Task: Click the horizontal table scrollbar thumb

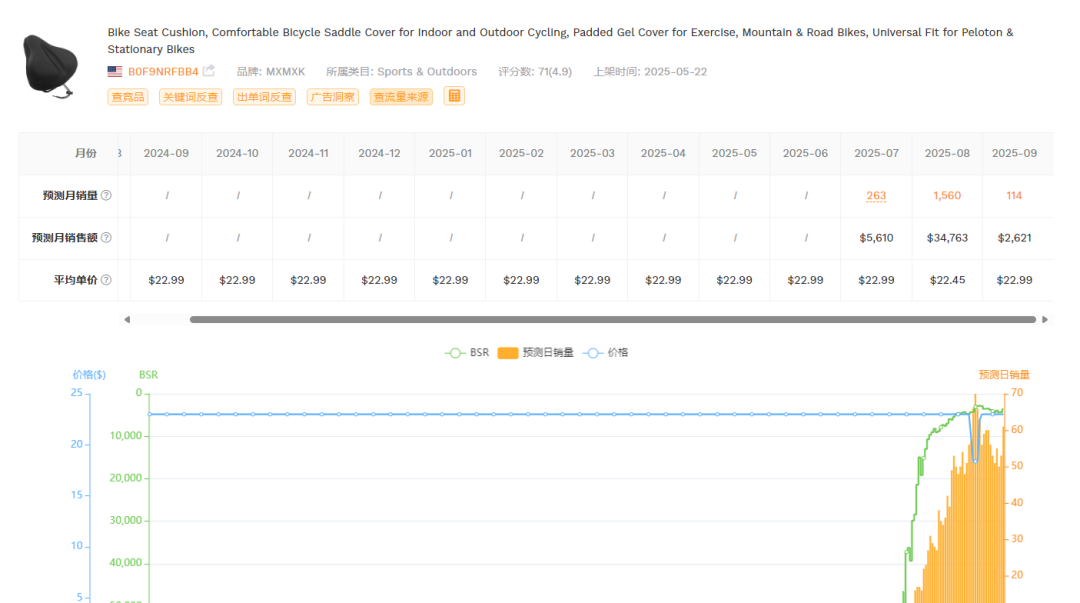Action: (x=613, y=320)
